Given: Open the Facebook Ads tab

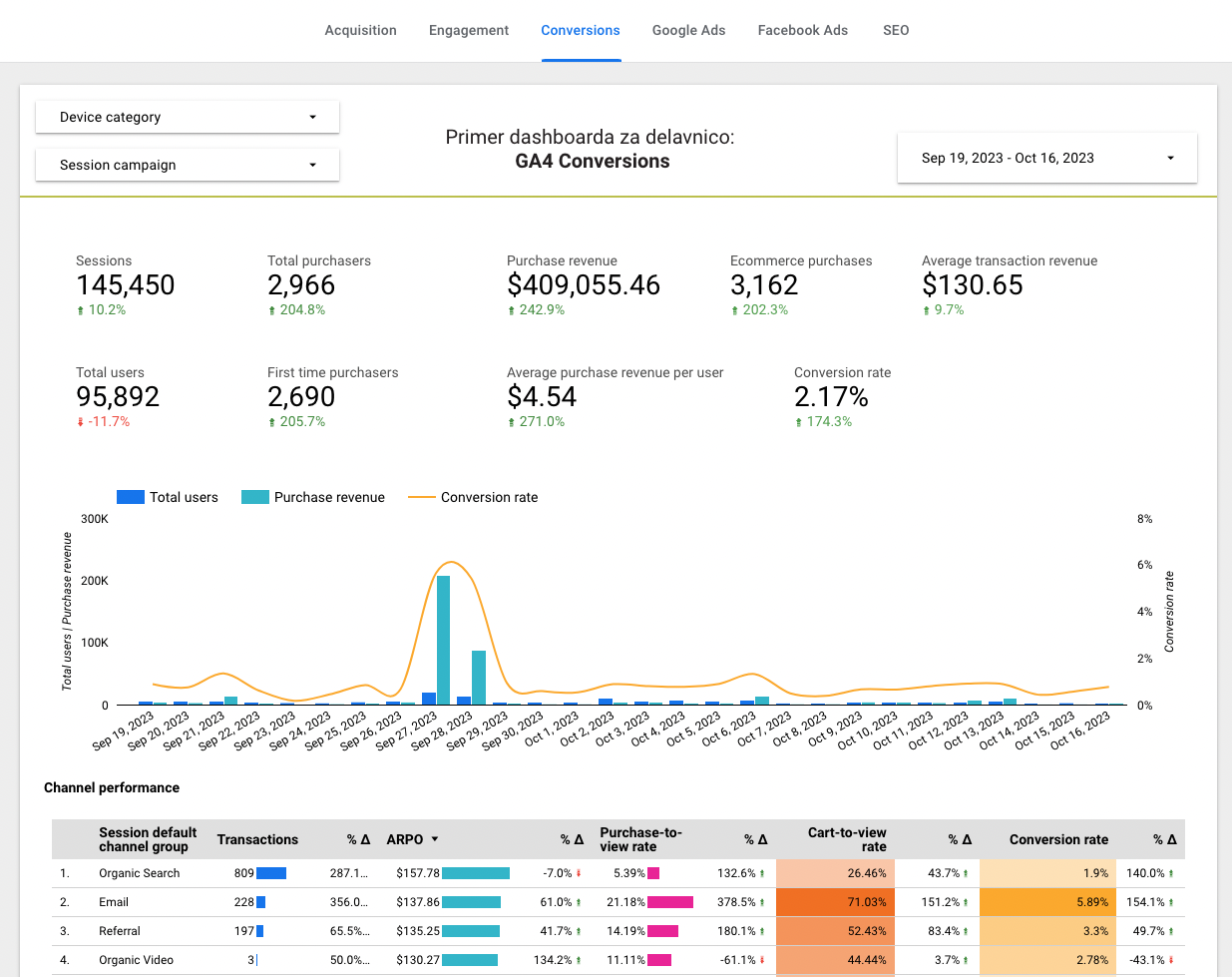Looking at the screenshot, I should (802, 30).
